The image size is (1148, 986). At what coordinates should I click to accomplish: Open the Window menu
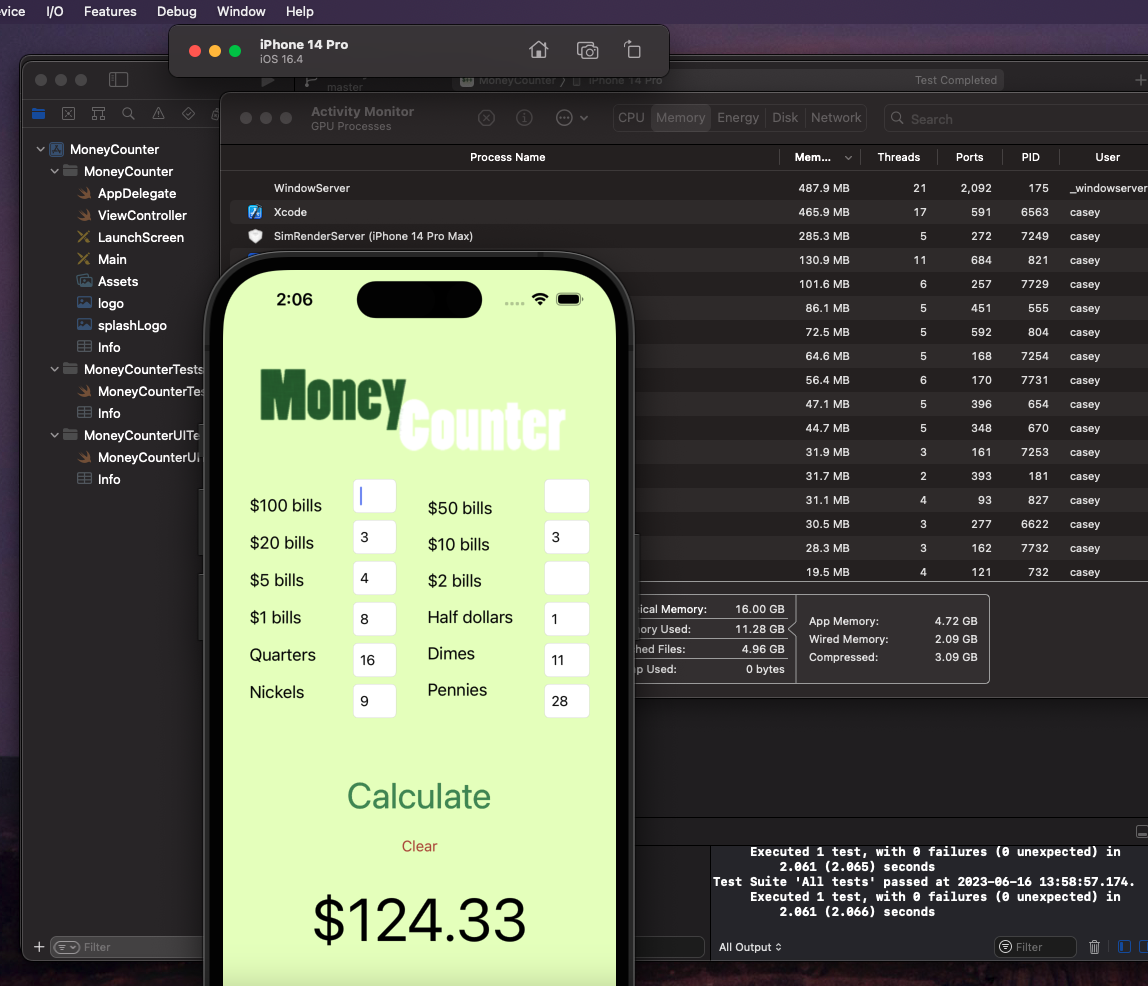(x=241, y=11)
